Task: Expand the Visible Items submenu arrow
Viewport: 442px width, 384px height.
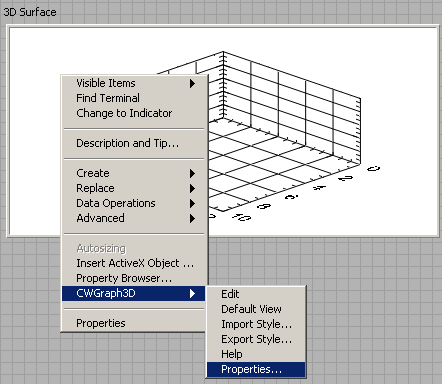Action: point(192,83)
